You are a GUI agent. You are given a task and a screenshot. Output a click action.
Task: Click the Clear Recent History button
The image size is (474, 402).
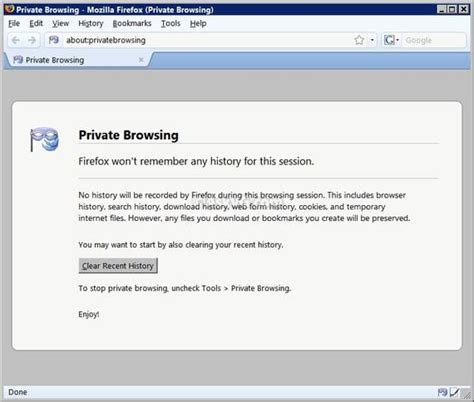click(x=118, y=266)
